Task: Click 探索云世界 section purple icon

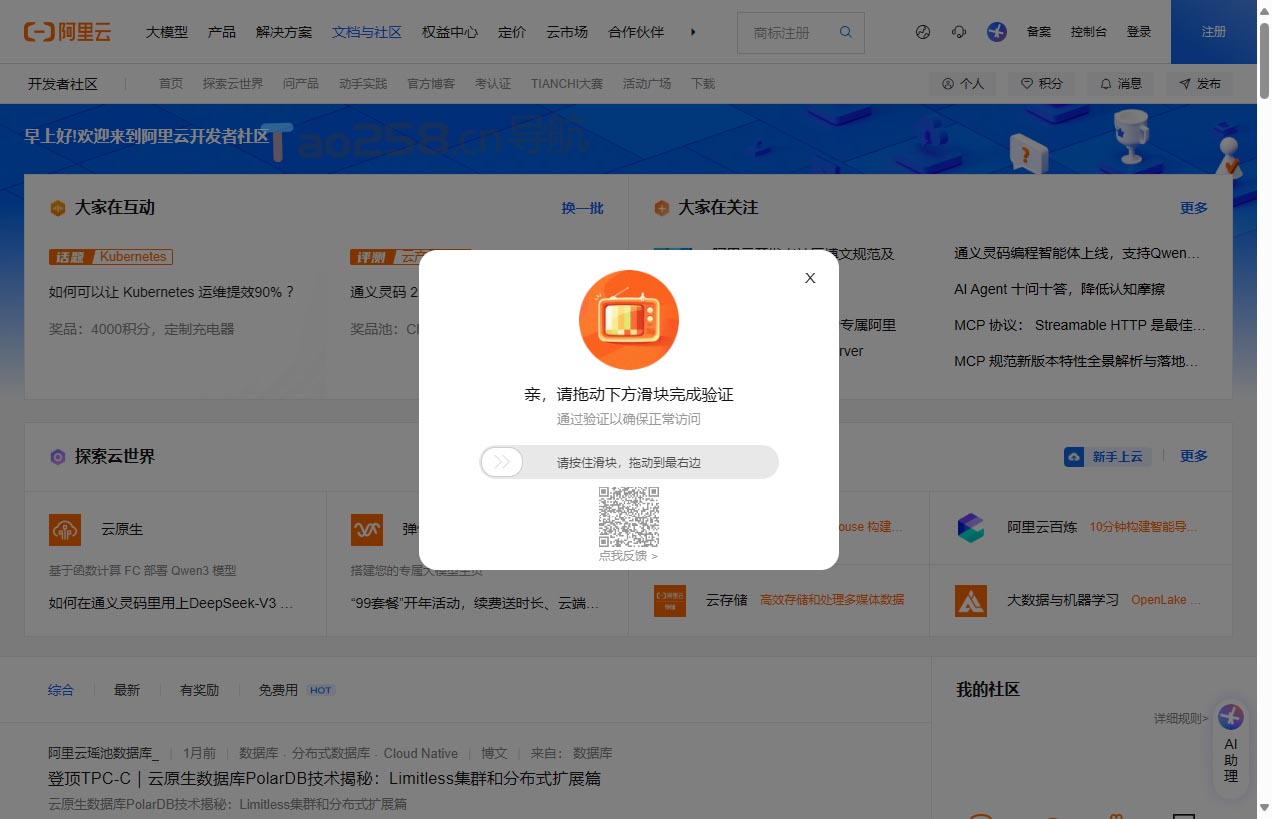Action: tap(58, 457)
